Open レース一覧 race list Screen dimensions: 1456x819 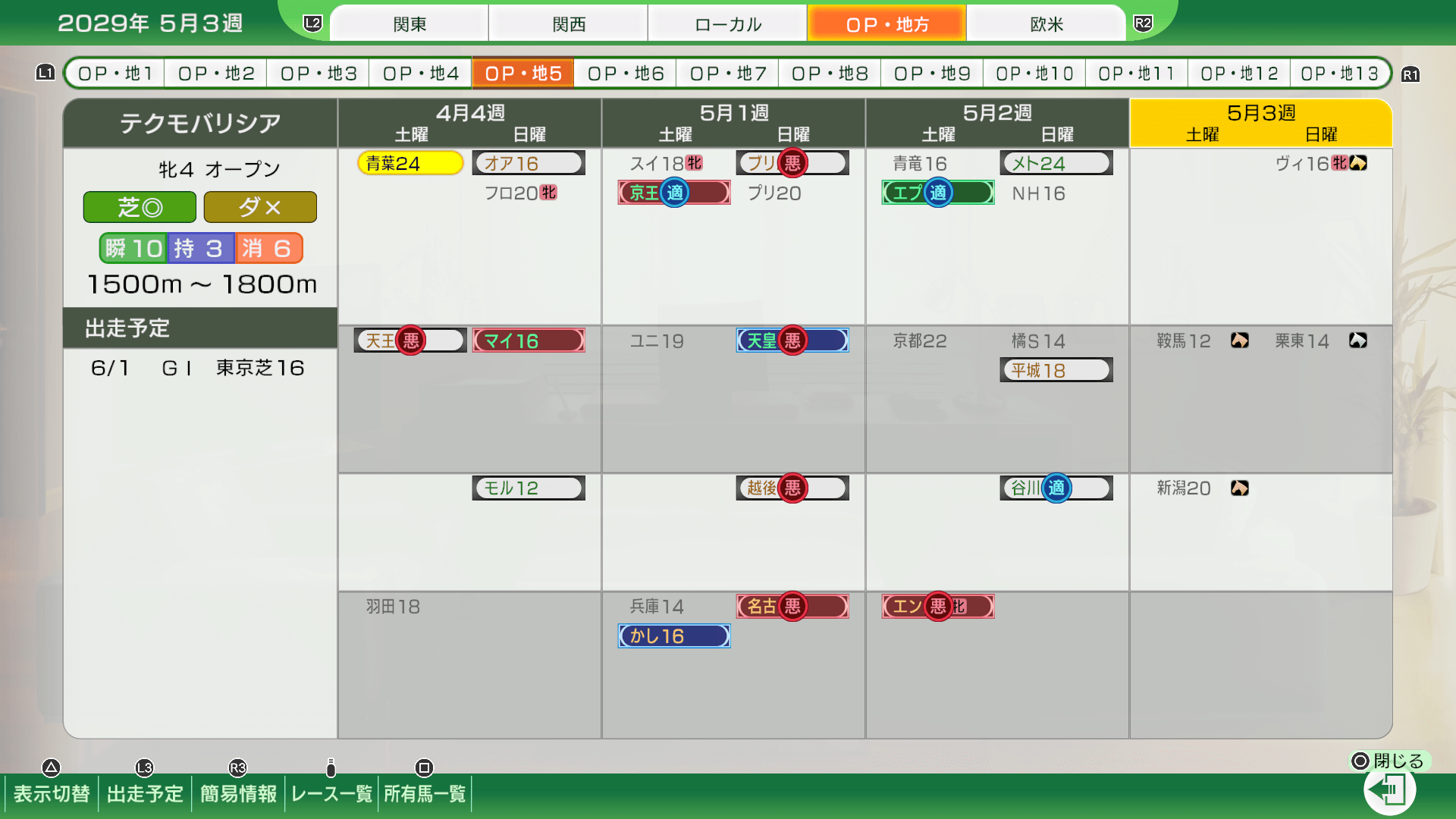[x=331, y=793]
